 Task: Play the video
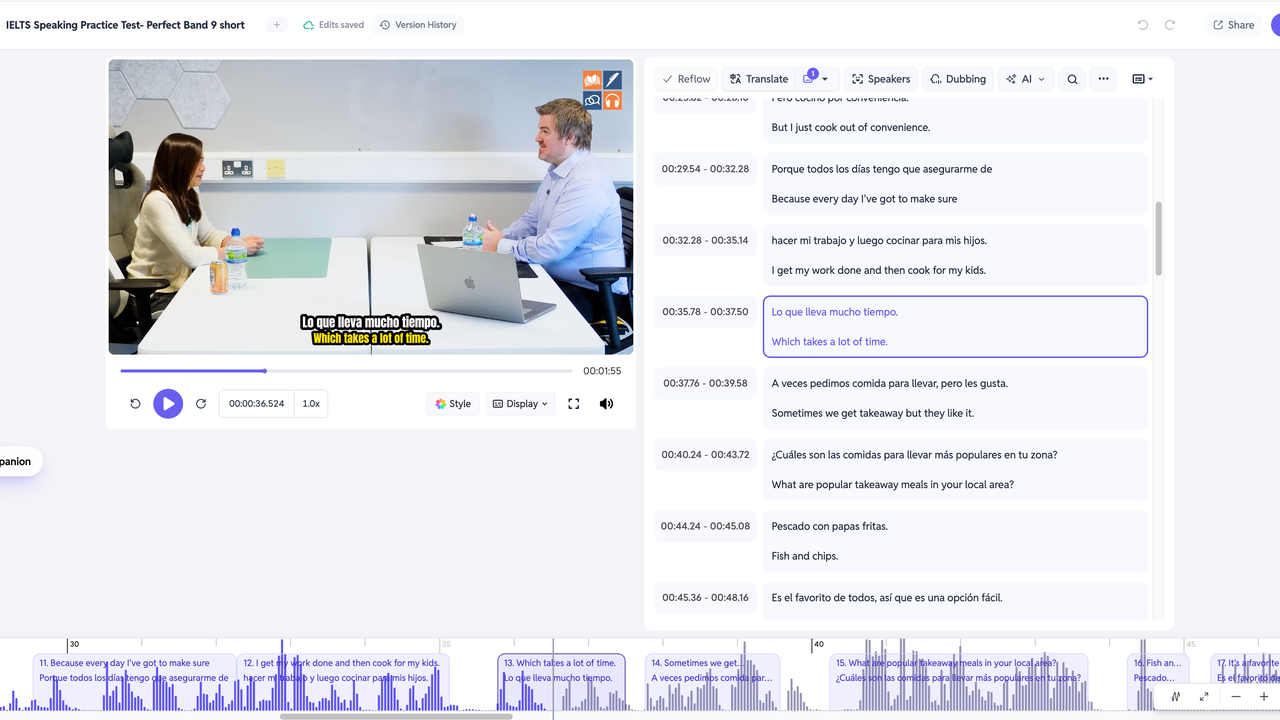(x=168, y=404)
